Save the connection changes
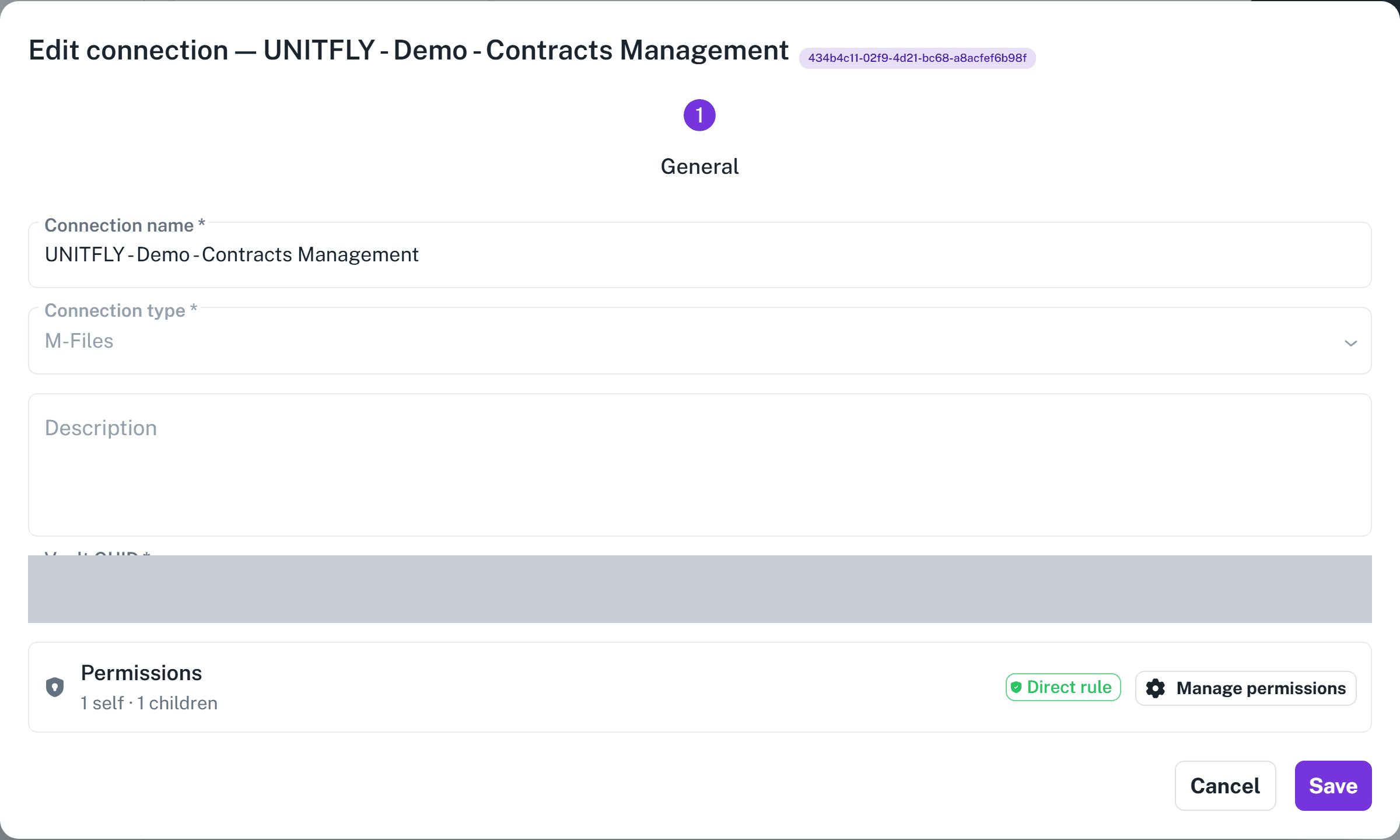This screenshot has width=1400, height=840. coord(1333,786)
